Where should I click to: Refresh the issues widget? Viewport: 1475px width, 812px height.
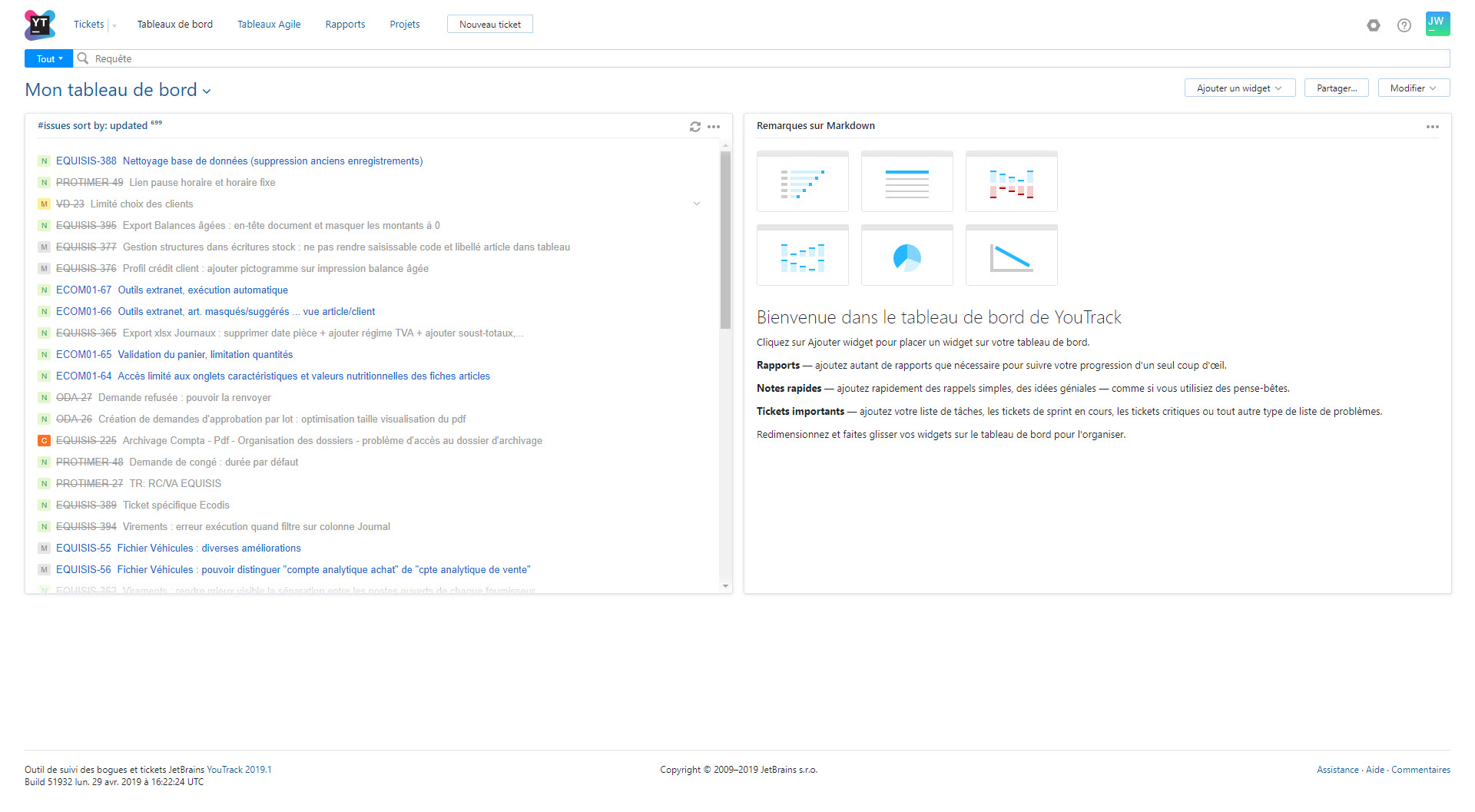pos(695,127)
